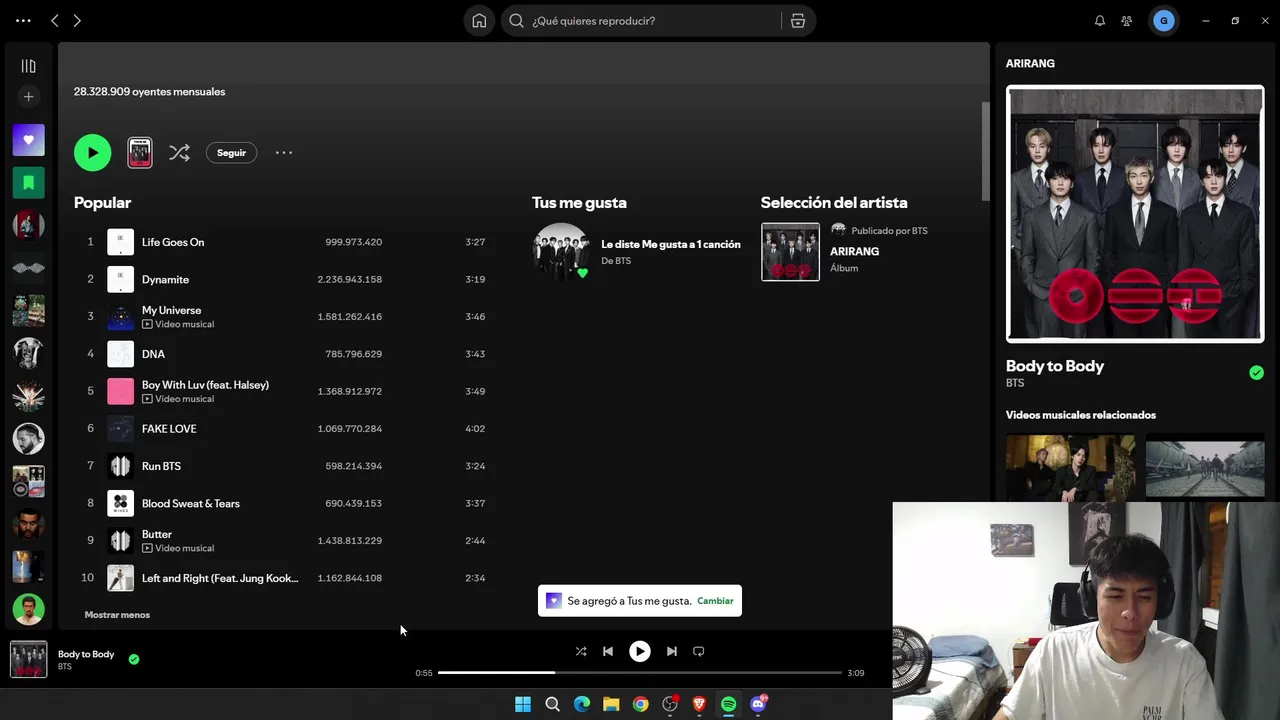The width and height of the screenshot is (1280, 720).
Task: Collapse list with Mostrar menos
Action: click(117, 615)
